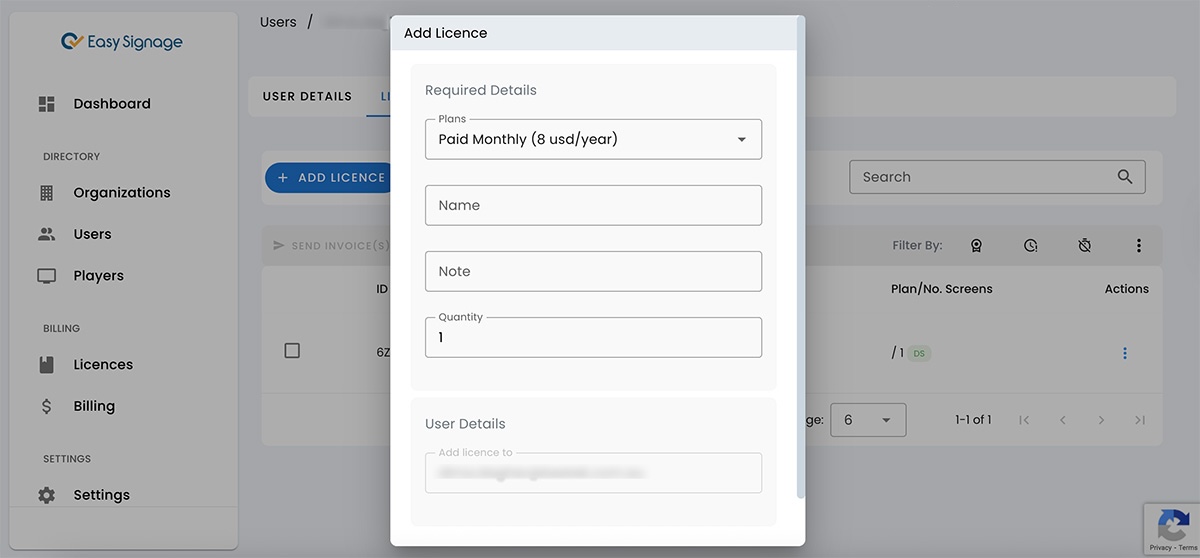Screen dimensions: 1200x558
Task: Tick the licence row checkbox
Action: [x=292, y=351]
